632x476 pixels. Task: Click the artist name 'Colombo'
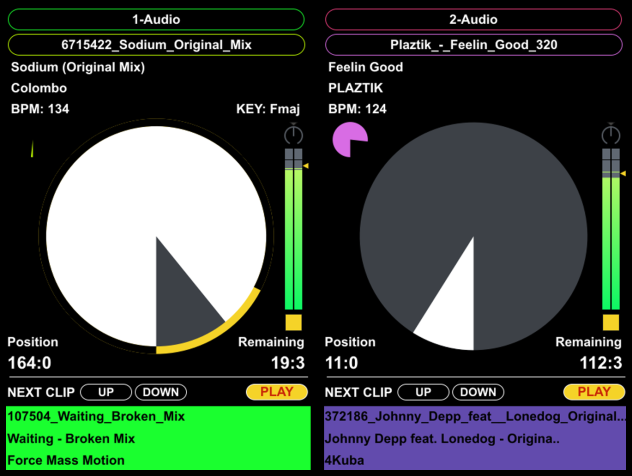39,88
